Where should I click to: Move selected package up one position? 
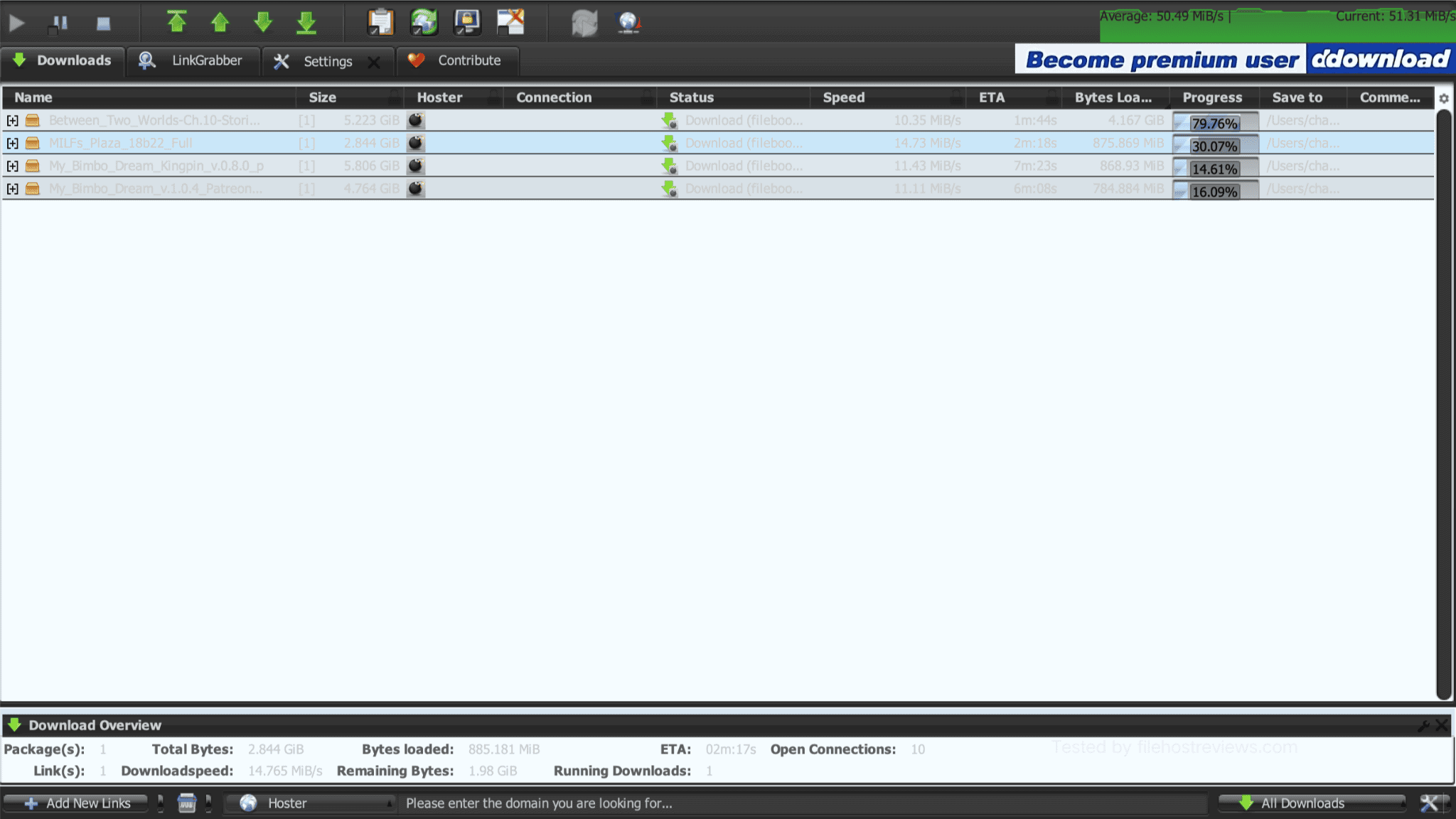[220, 22]
